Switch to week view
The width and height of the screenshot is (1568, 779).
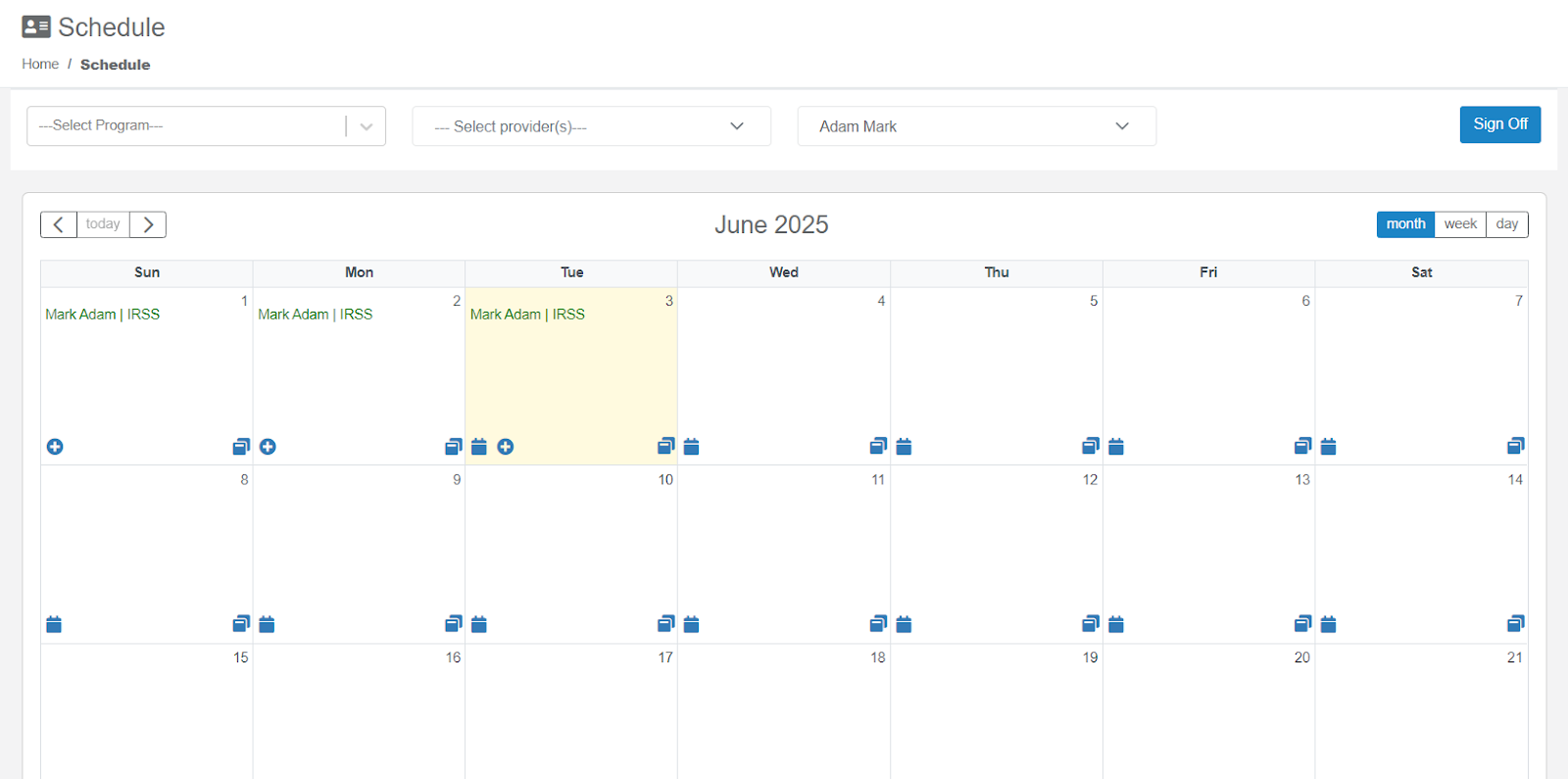click(x=1460, y=224)
